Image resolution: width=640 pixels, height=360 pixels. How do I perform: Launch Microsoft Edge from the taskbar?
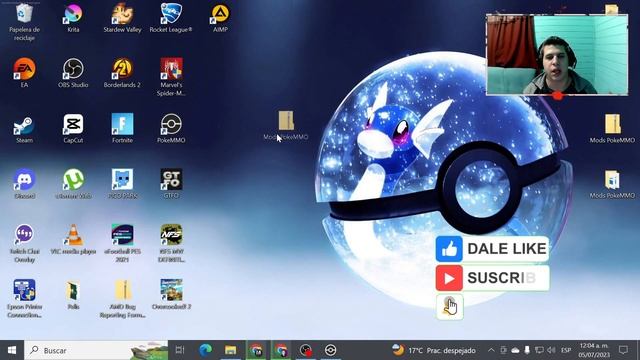click(205, 350)
